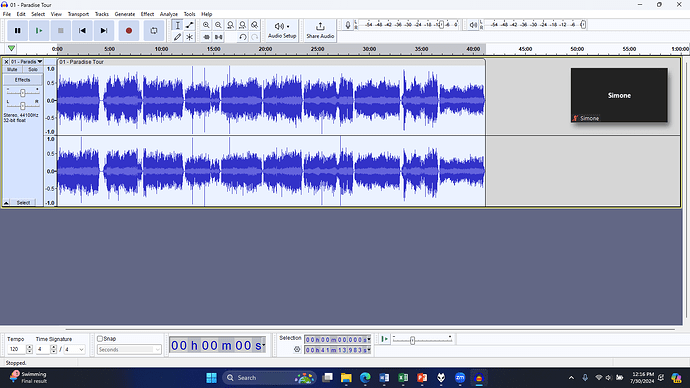690x388 pixels.
Task: Open the Select menu
Action: [x=38, y=14]
